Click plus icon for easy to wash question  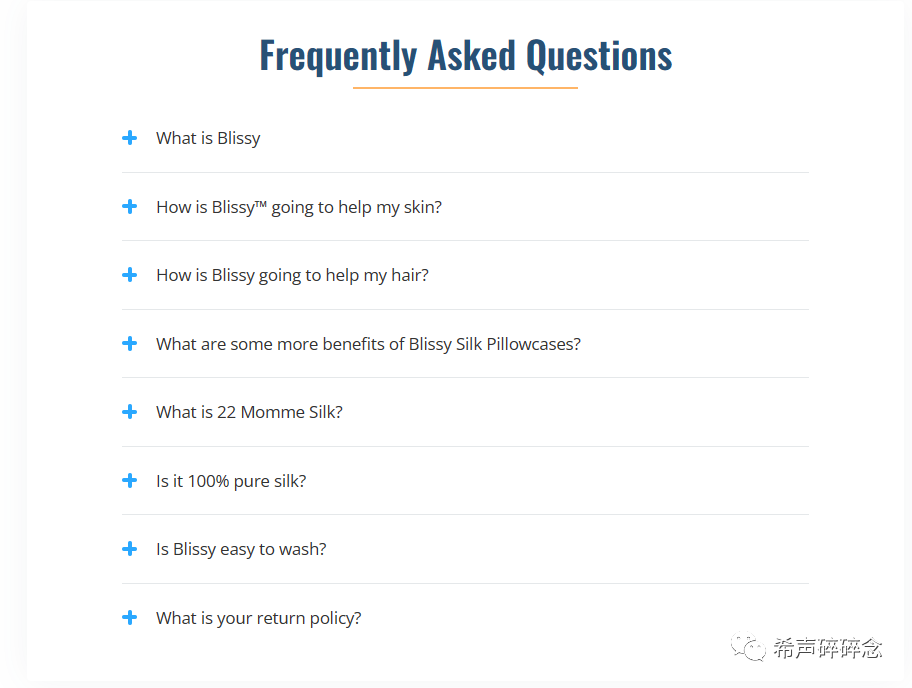(130, 548)
